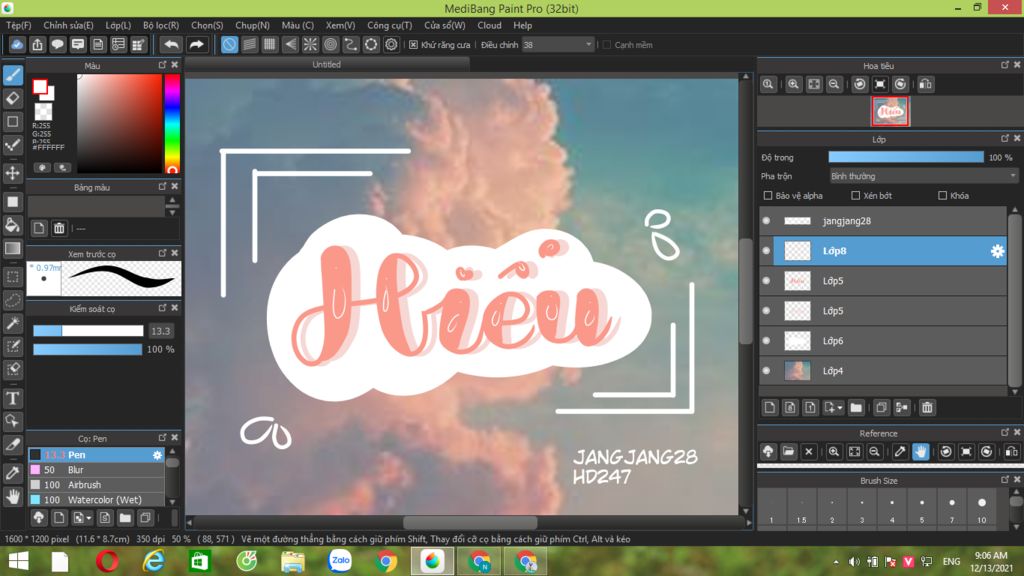Viewport: 1024px width, 576px height.
Task: Open a reference image with folder icon
Action: [788, 452]
